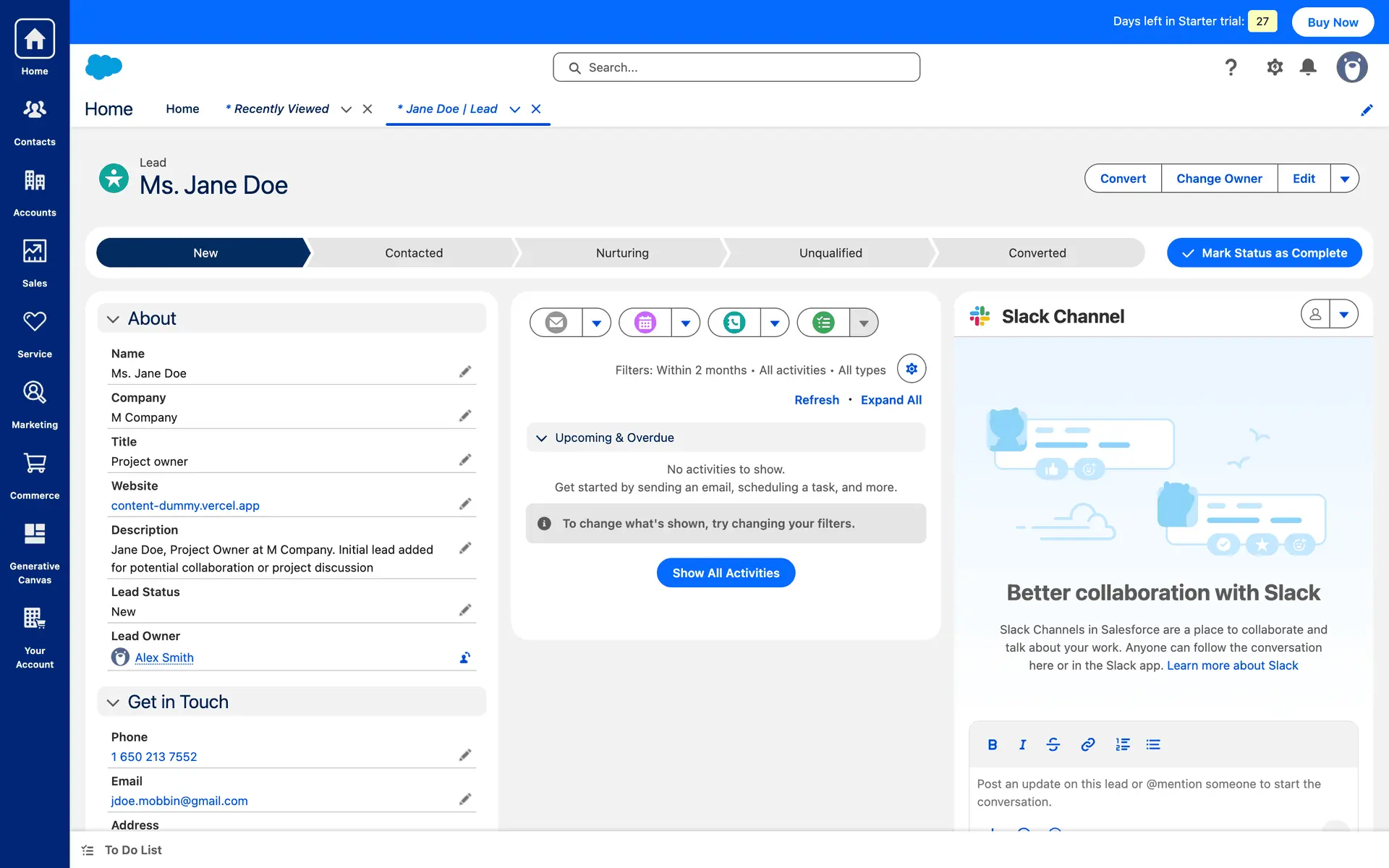Apply strikethrough formatting in Slack editor
The height and width of the screenshot is (868, 1389).
[1053, 744]
